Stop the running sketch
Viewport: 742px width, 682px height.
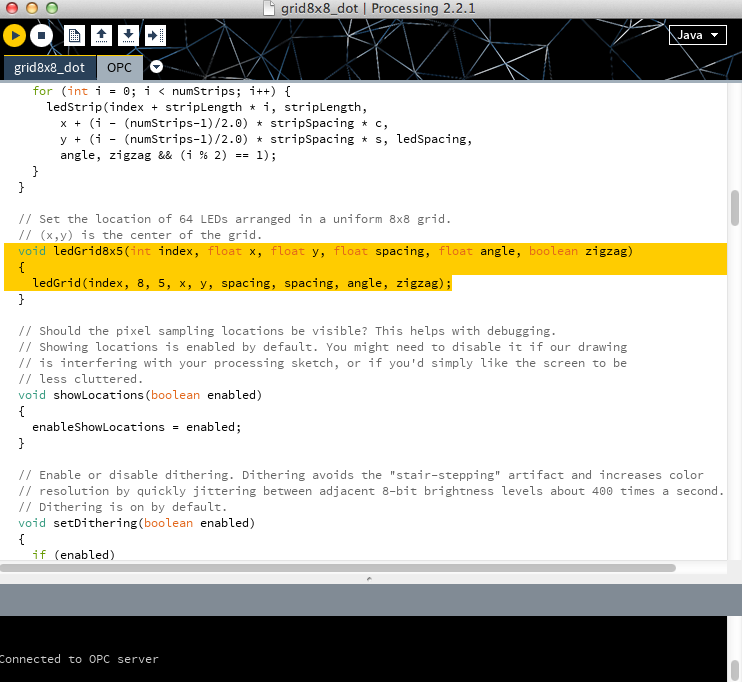[x=41, y=35]
